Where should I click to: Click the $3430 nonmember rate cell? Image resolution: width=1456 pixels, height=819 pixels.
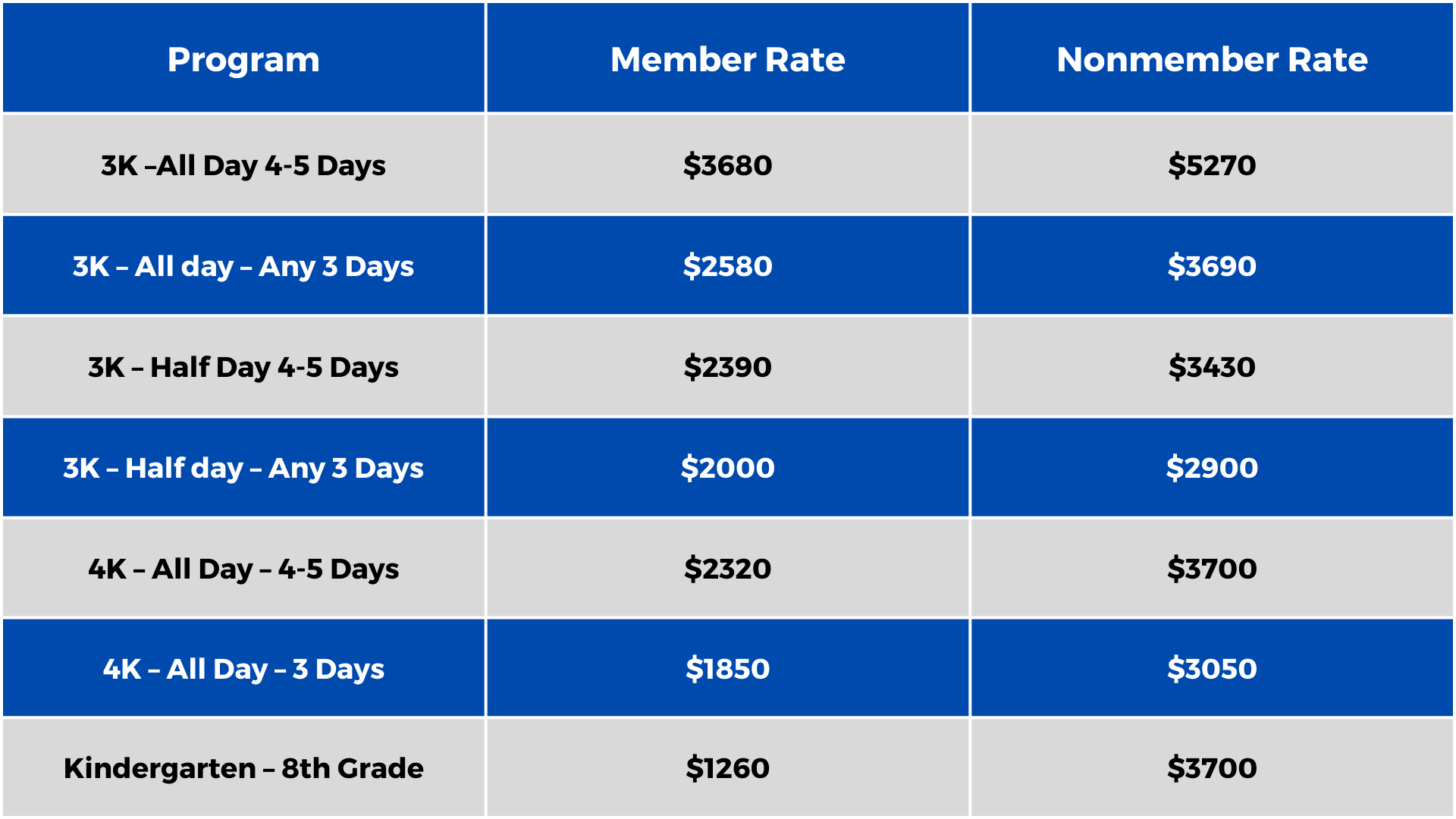tap(1212, 367)
